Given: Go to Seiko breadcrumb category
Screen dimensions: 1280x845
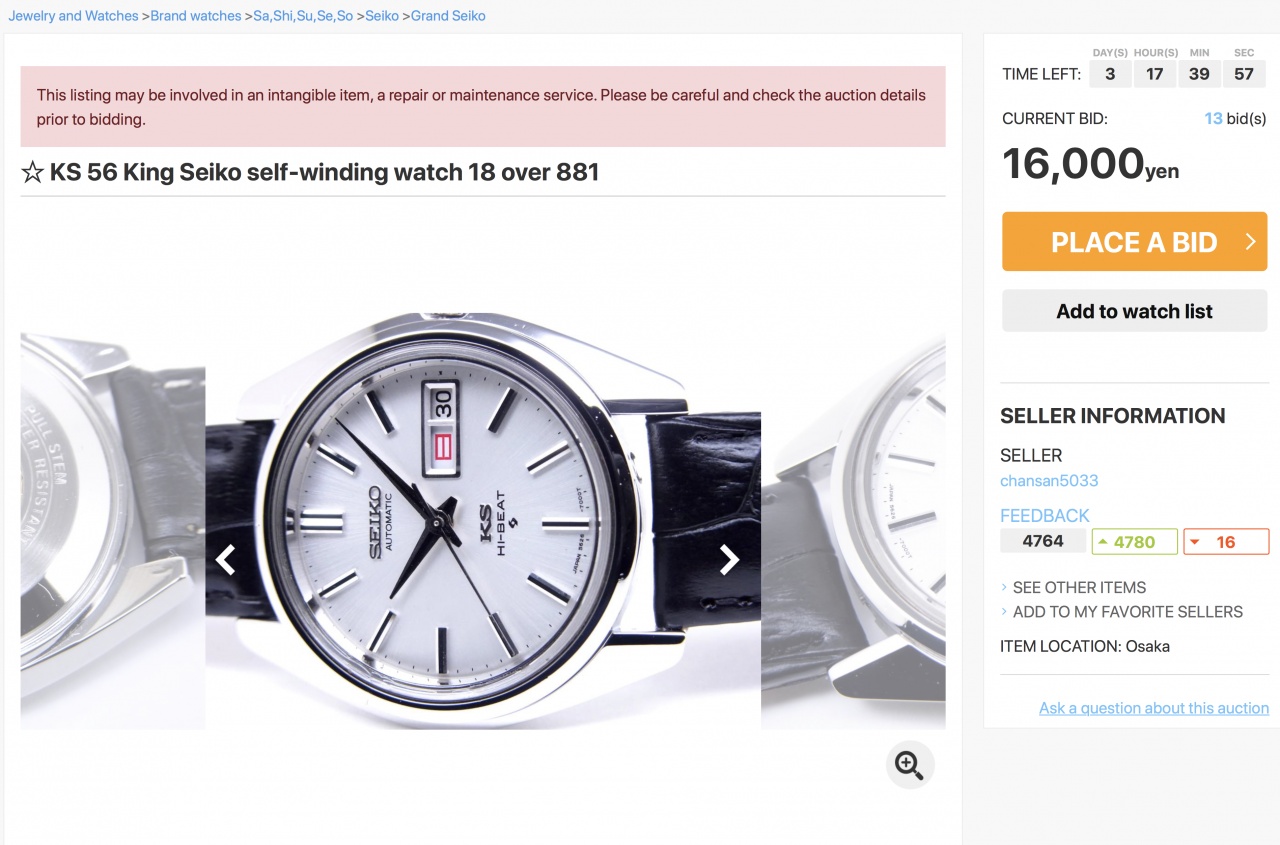Looking at the screenshot, I should pyautogui.click(x=382, y=16).
